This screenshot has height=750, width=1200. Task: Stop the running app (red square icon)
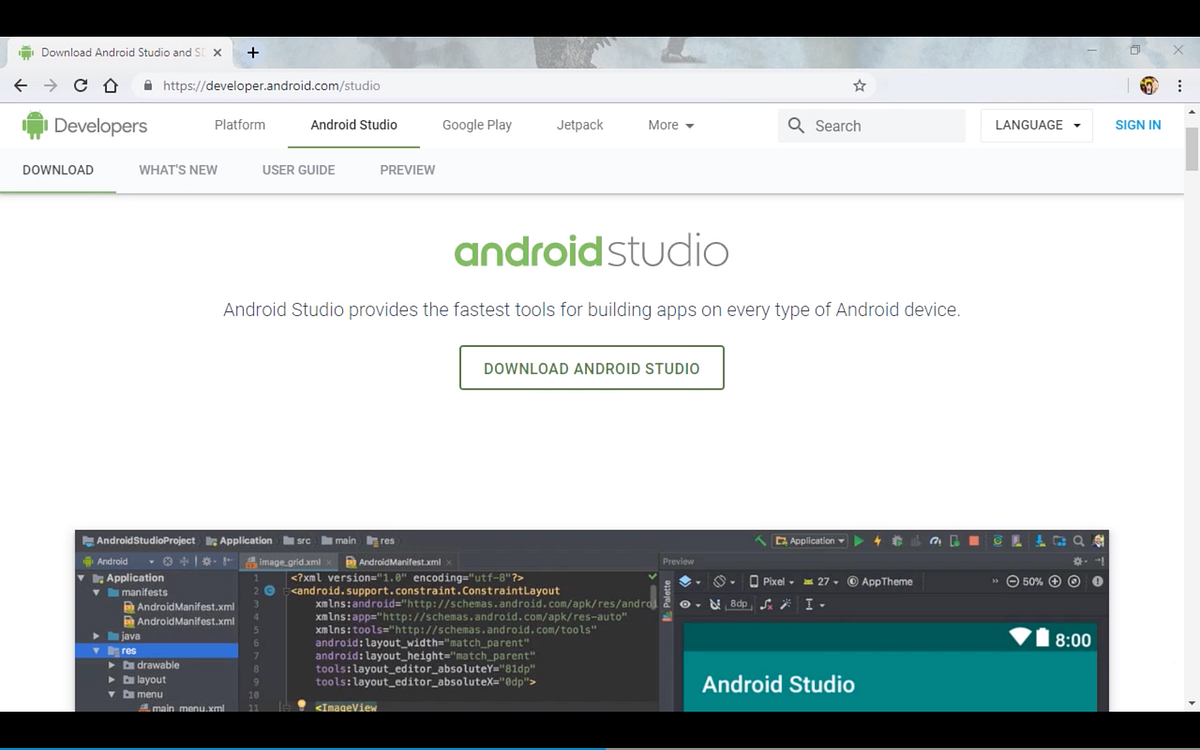[973, 540]
